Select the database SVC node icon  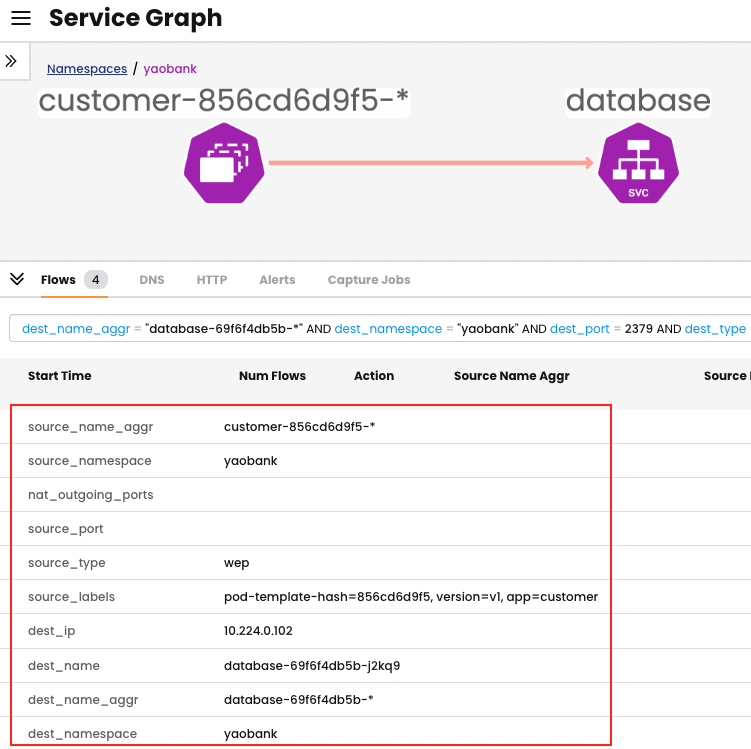(x=638, y=163)
